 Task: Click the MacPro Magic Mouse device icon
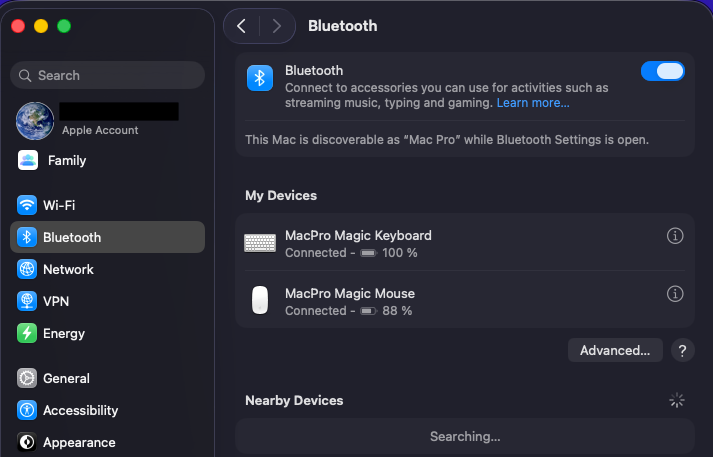coord(260,300)
